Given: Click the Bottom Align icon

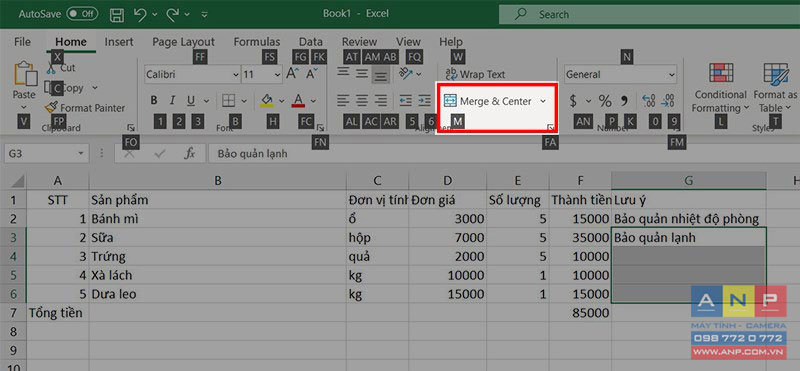Looking at the screenshot, I should pyautogui.click(x=381, y=75).
